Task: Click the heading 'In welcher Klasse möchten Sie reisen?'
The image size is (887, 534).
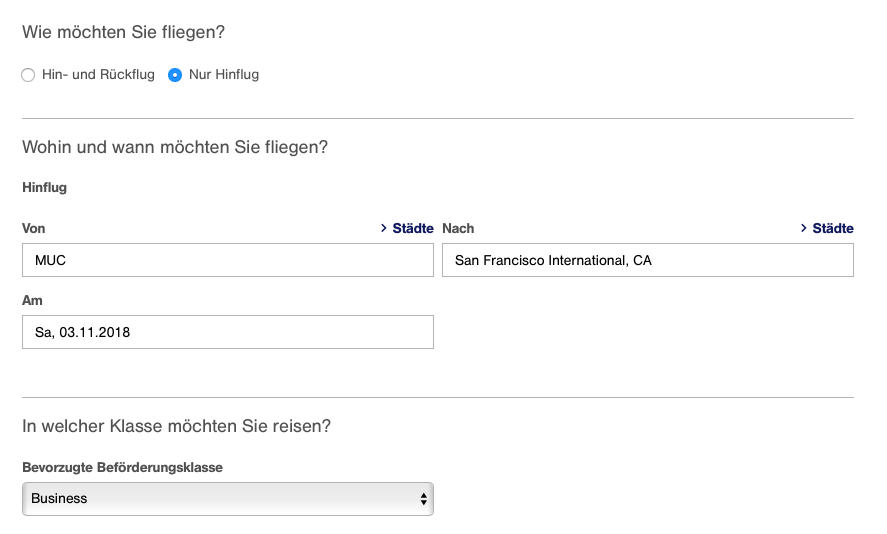Action: [x=176, y=427]
